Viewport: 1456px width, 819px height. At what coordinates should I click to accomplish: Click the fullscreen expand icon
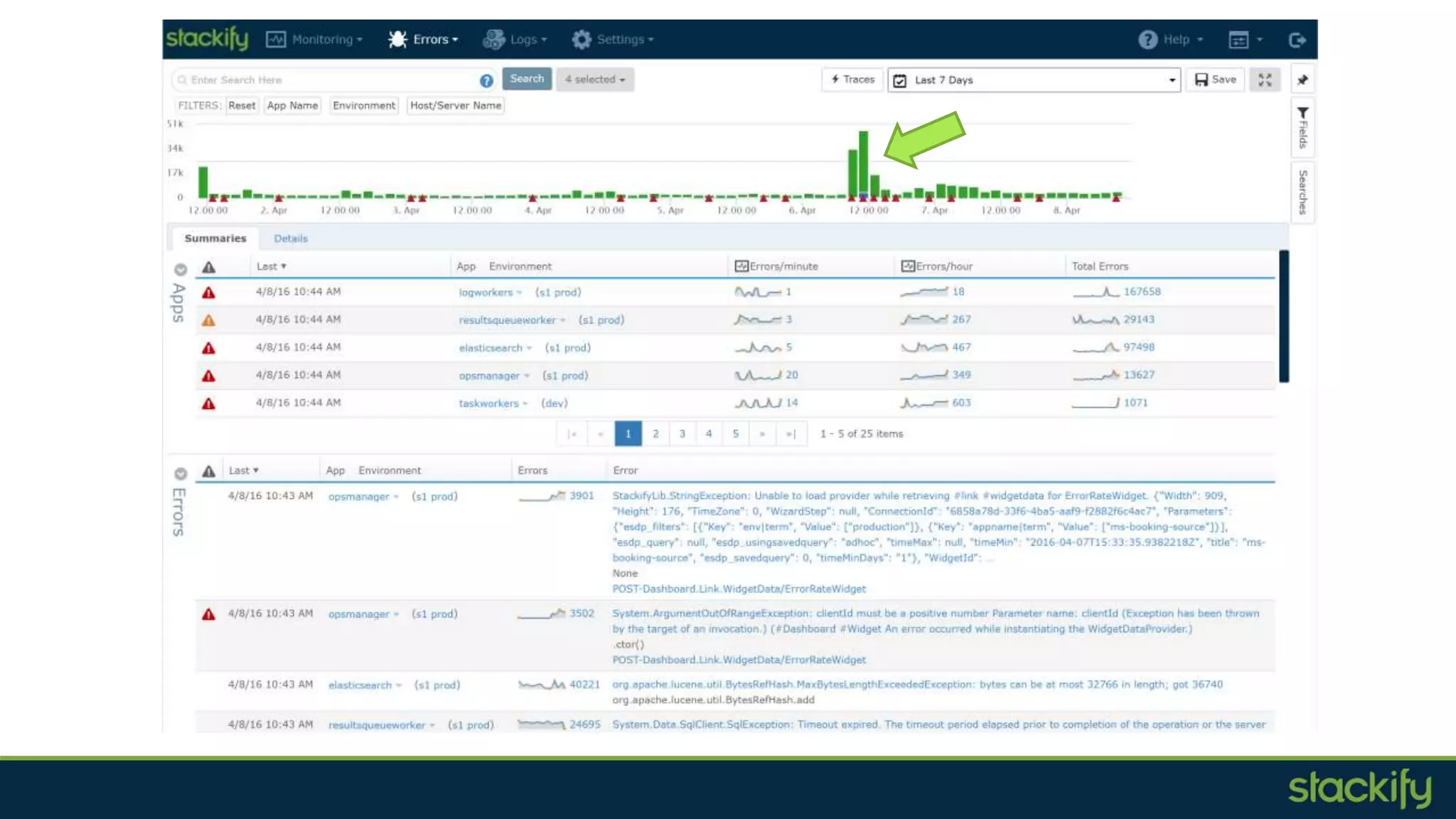[1265, 80]
